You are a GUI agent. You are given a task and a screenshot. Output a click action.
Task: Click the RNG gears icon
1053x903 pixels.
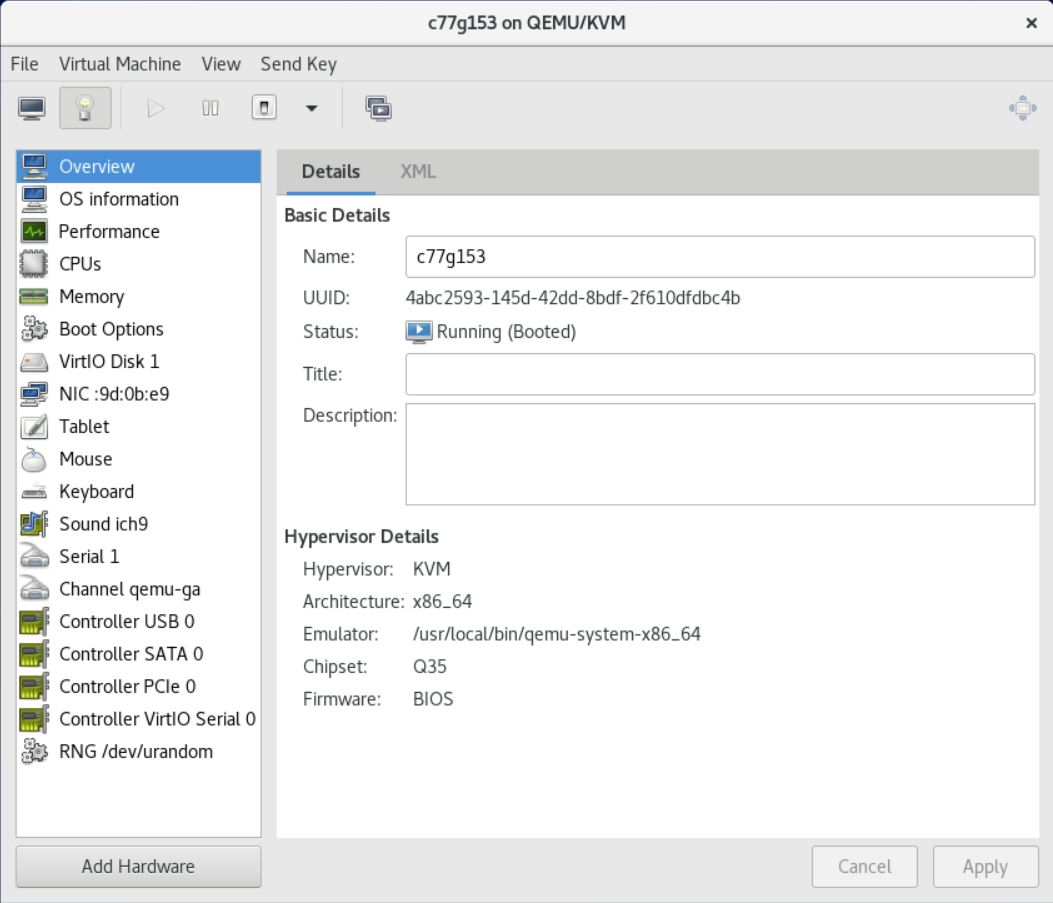point(34,751)
